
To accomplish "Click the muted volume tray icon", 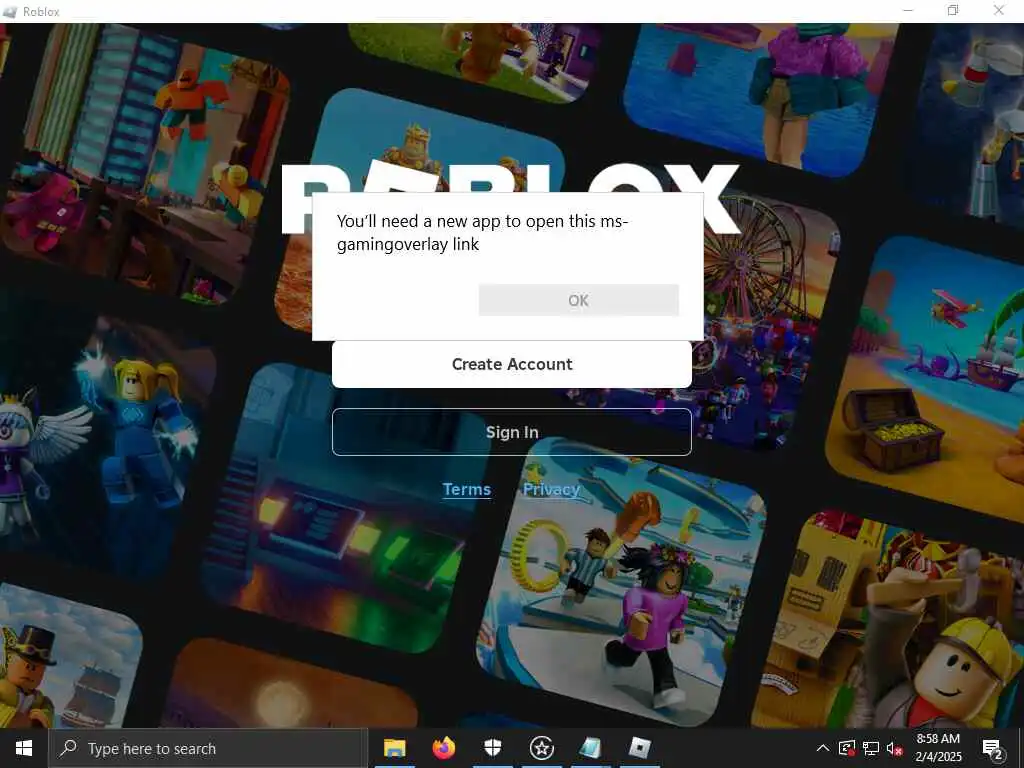I will click(894, 749).
